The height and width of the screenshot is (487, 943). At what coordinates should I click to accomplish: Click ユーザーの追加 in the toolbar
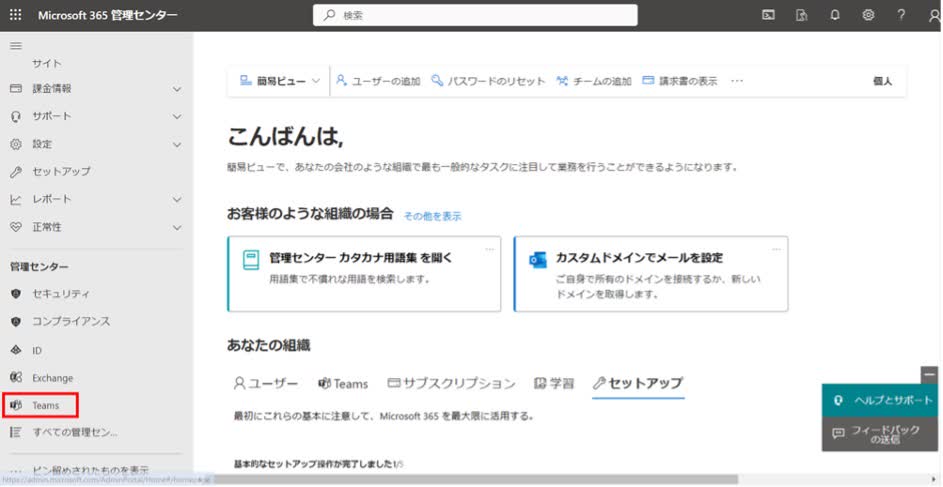tap(378, 81)
